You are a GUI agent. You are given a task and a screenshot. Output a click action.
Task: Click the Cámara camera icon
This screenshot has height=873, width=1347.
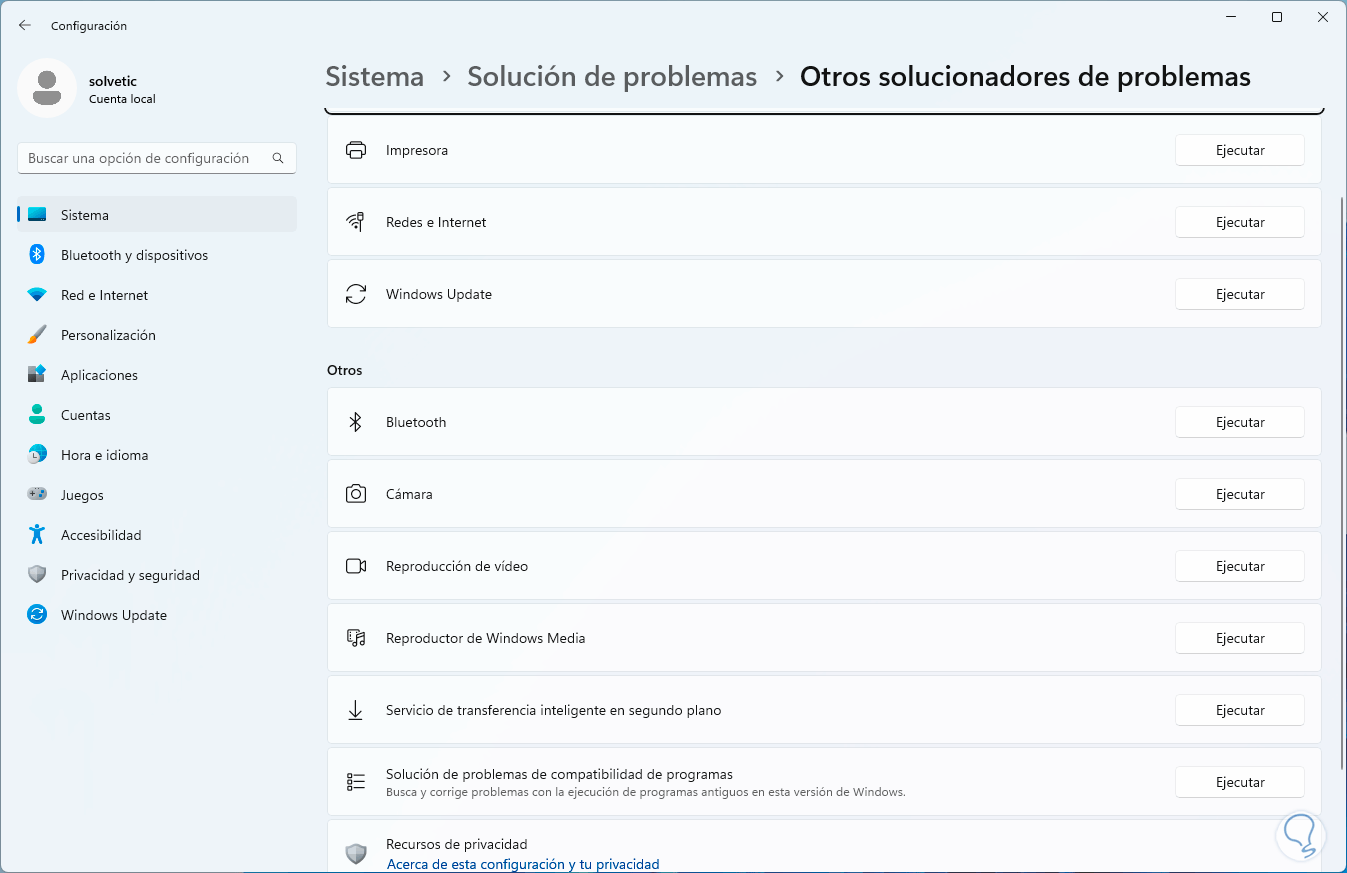(x=356, y=494)
